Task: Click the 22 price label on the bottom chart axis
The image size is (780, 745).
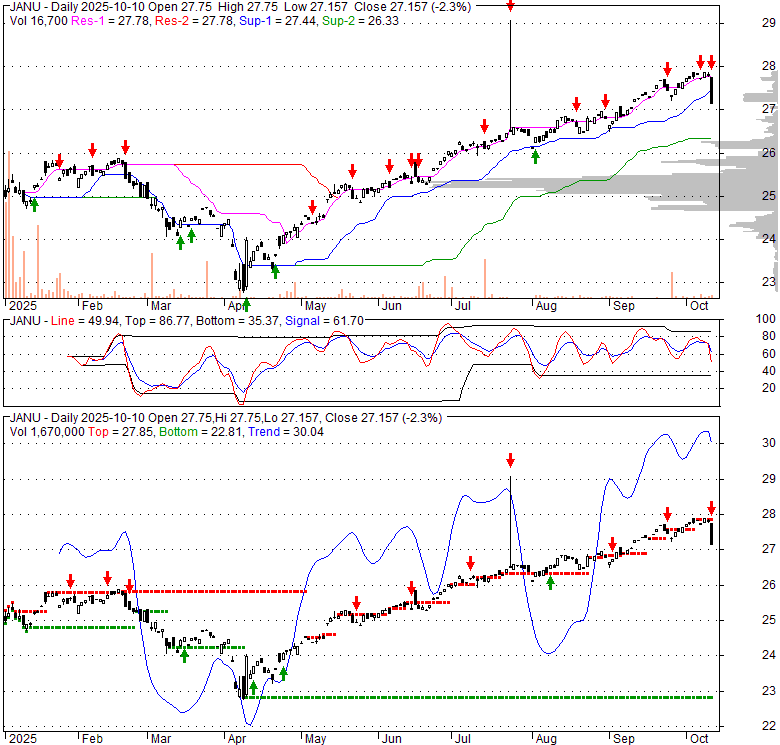Action: pyautogui.click(x=769, y=725)
